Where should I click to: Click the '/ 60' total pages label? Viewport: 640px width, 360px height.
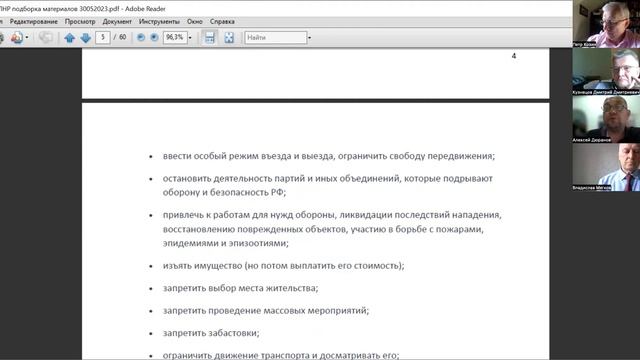[120, 37]
